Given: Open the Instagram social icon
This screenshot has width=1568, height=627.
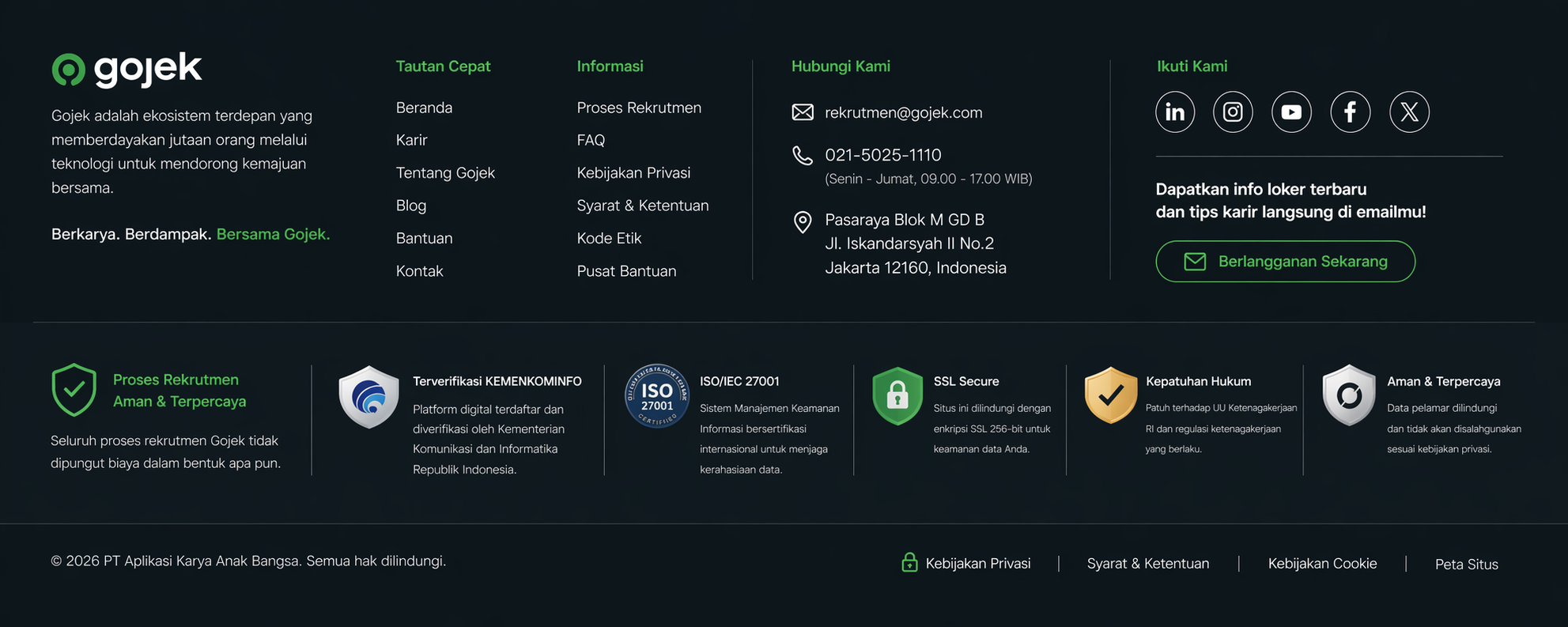Looking at the screenshot, I should point(1233,112).
